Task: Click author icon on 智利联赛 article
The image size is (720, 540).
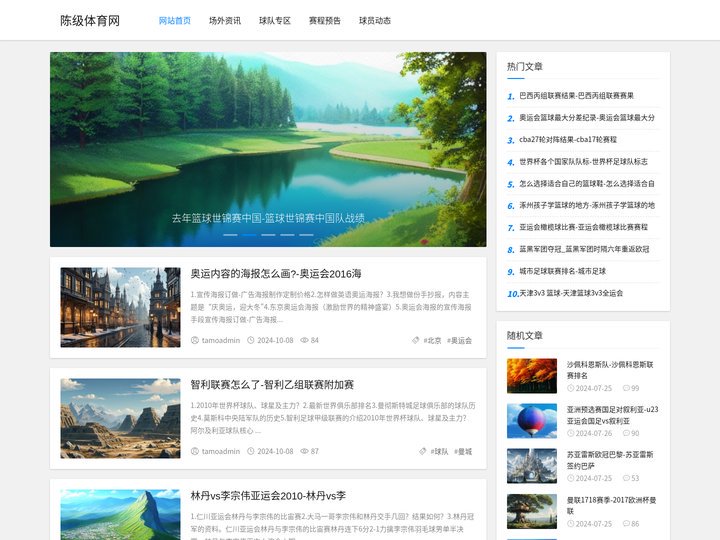Action: [195, 451]
